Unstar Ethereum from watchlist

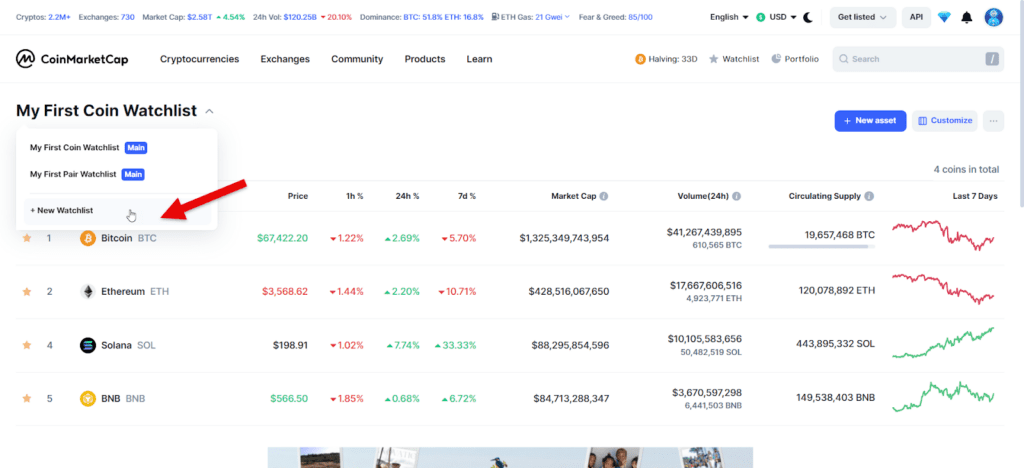[x=27, y=292]
